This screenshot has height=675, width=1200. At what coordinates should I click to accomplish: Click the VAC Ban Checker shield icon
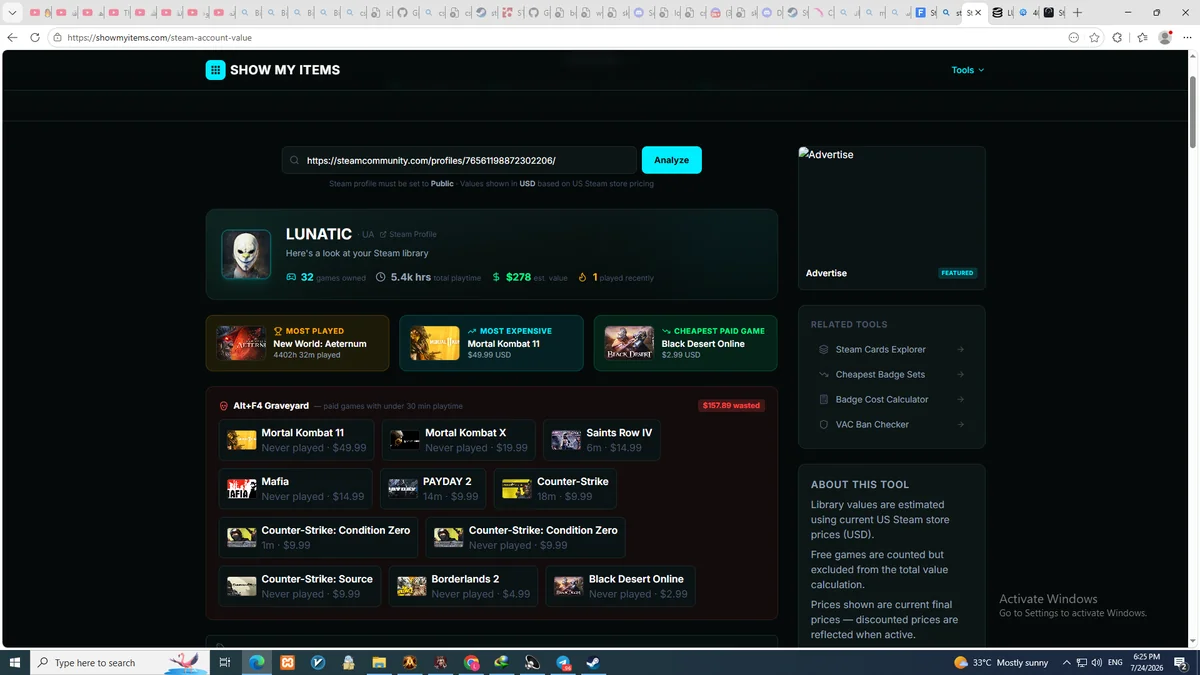pos(824,424)
